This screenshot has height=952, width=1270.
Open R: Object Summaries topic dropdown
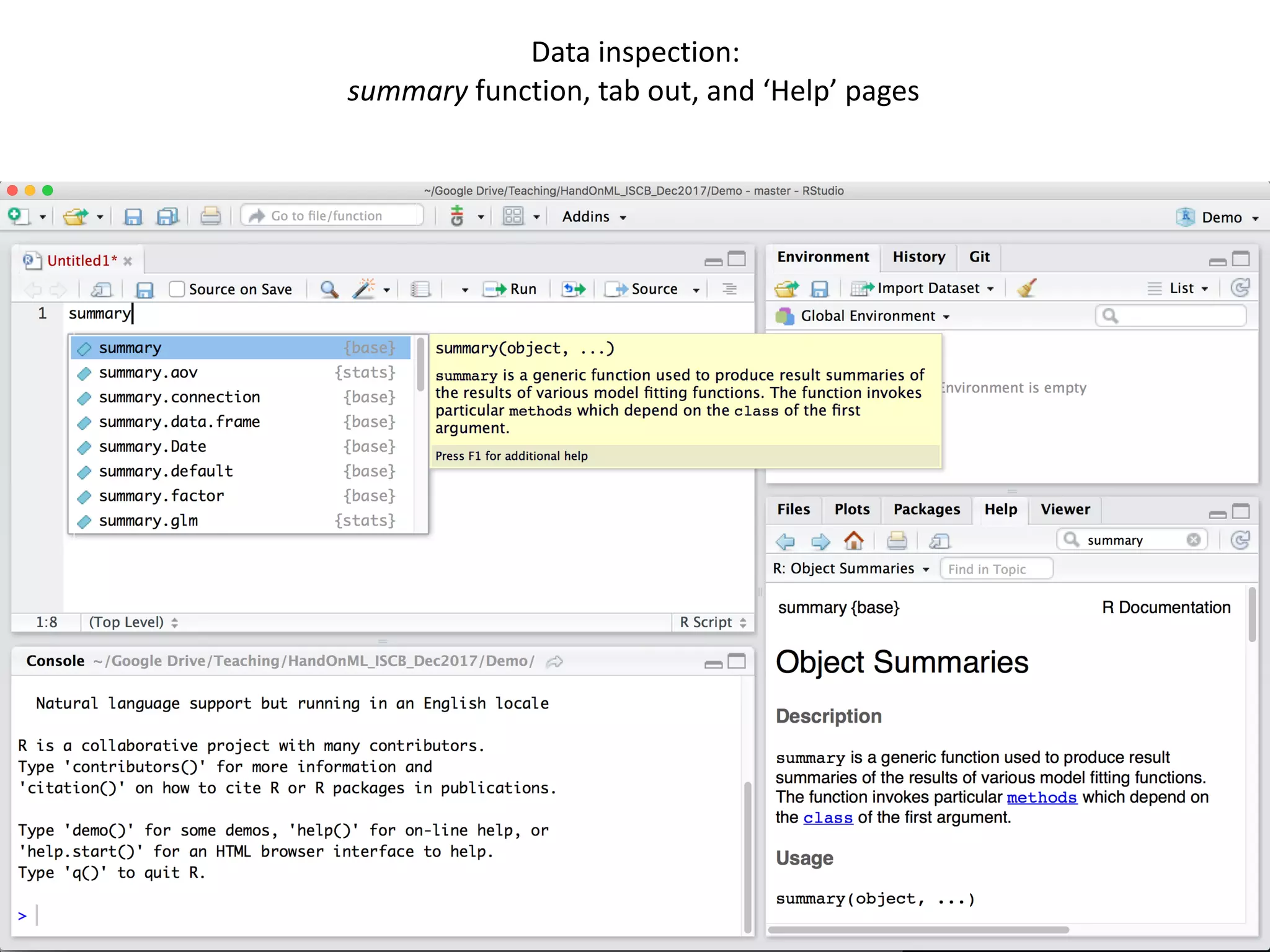coord(851,569)
